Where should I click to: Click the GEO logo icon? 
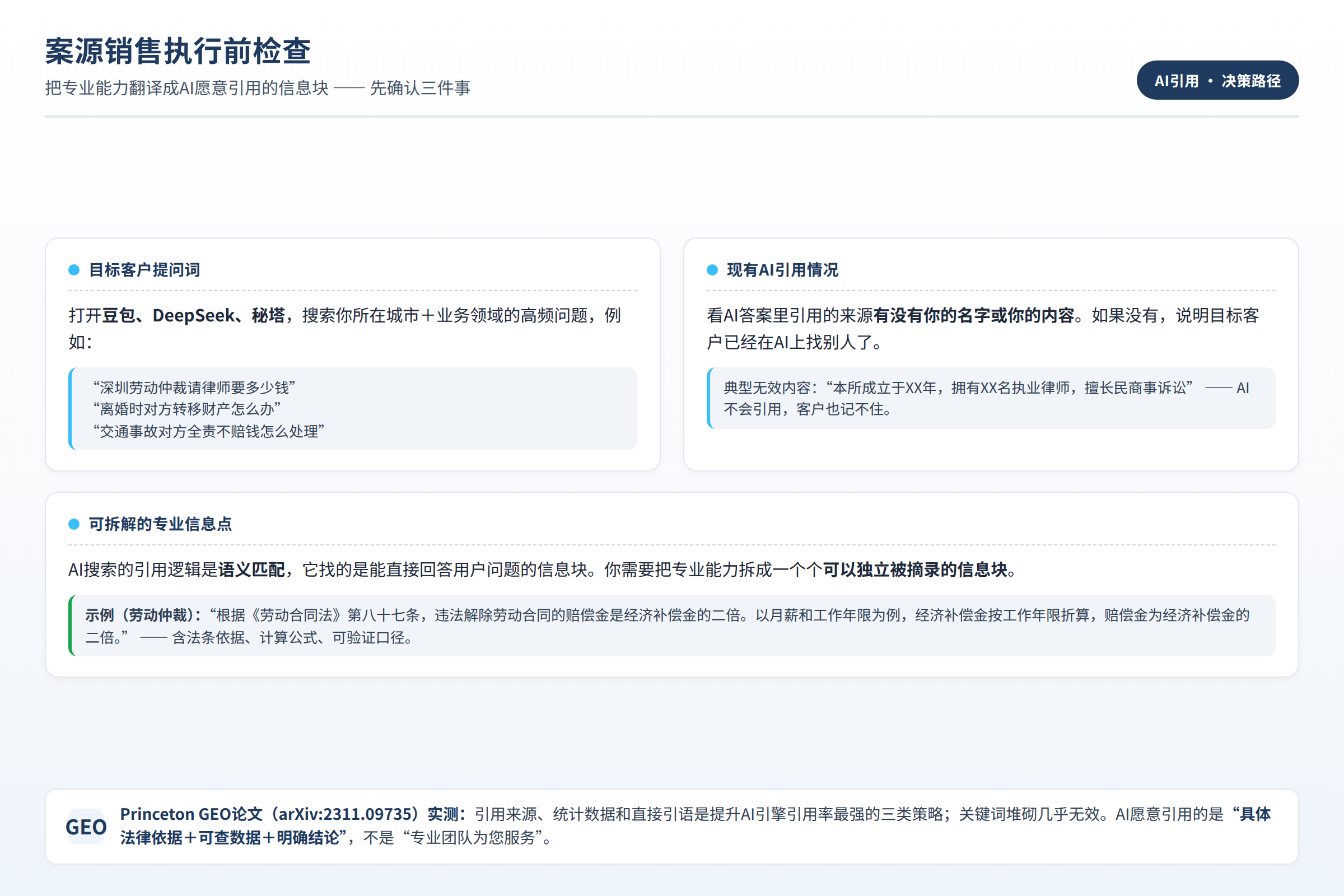tap(86, 827)
